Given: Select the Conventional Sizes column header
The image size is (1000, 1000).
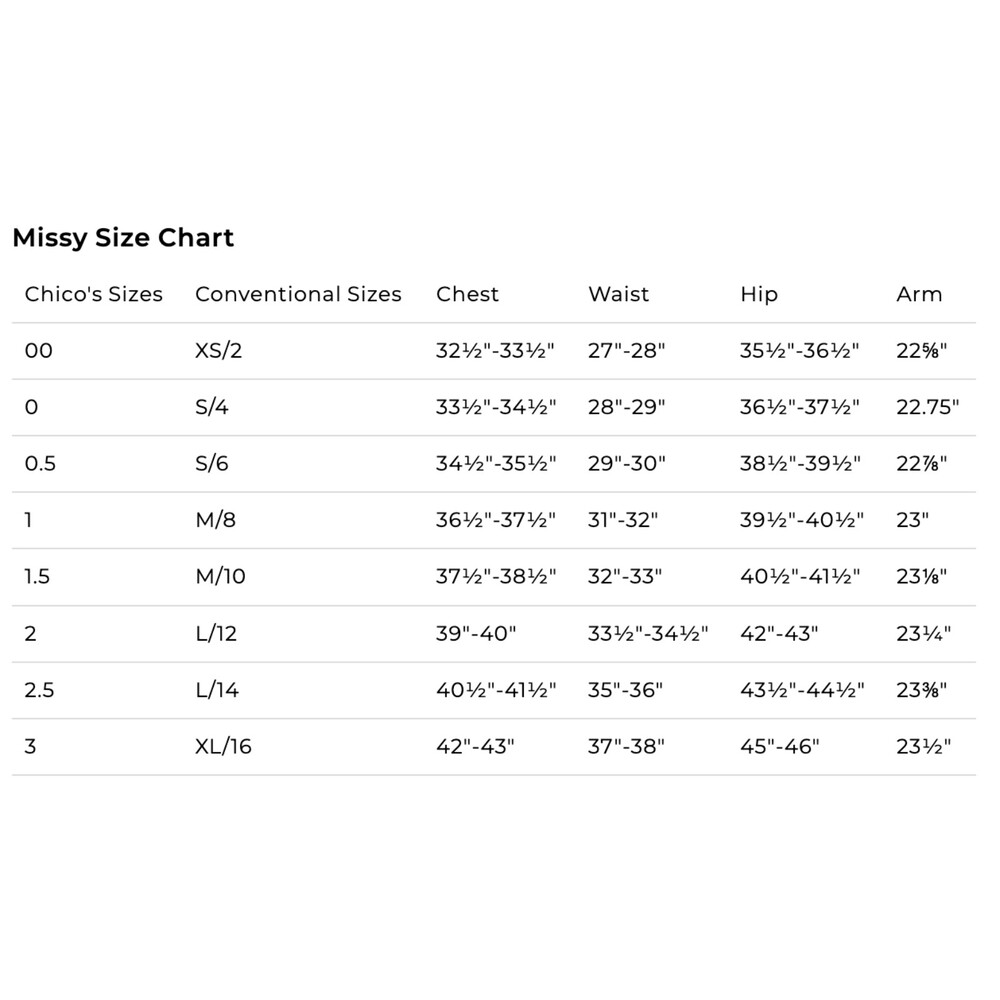Looking at the screenshot, I should point(298,294).
